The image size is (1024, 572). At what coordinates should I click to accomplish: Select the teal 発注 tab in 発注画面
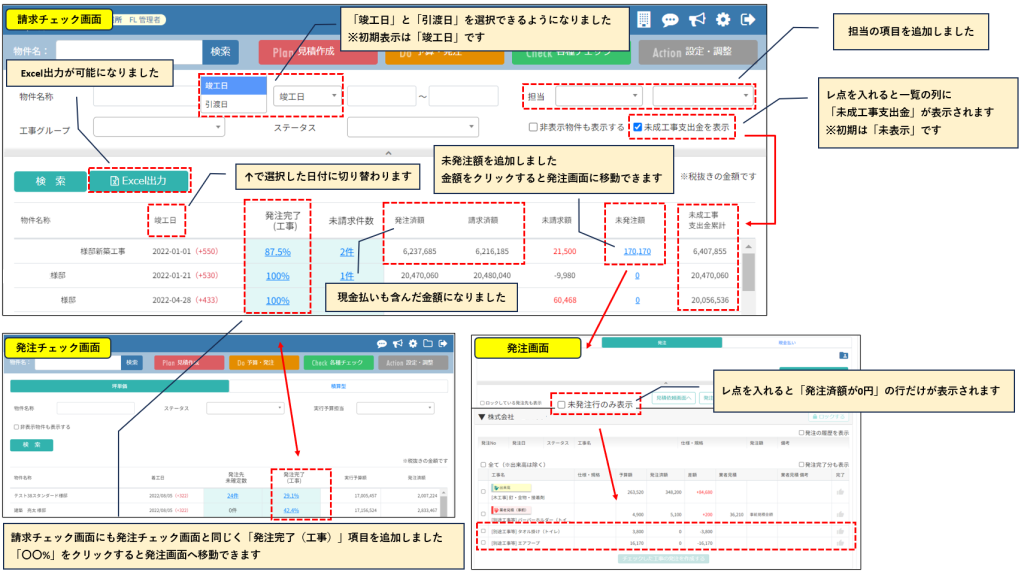[x=662, y=343]
